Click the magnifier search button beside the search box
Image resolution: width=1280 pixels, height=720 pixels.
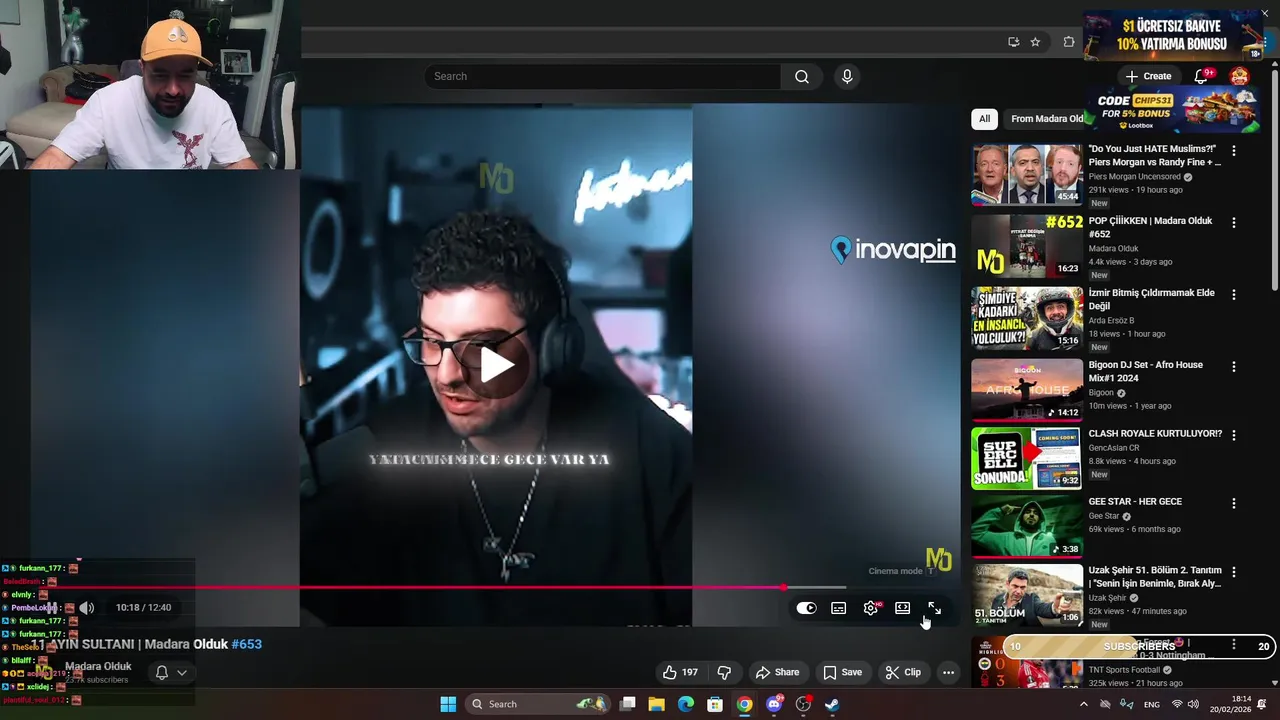802,77
